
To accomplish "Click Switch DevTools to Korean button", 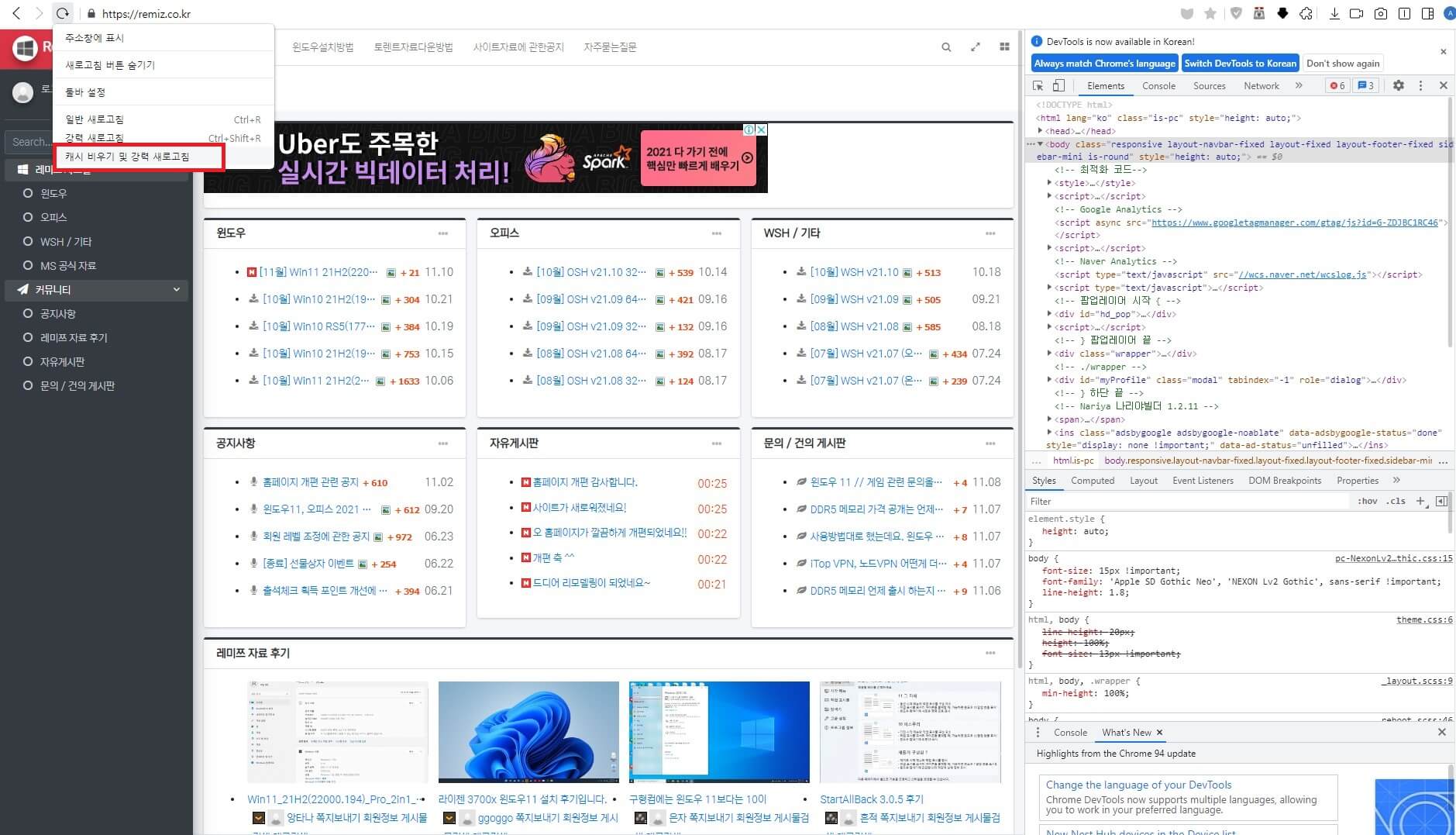I will coord(1241,64).
